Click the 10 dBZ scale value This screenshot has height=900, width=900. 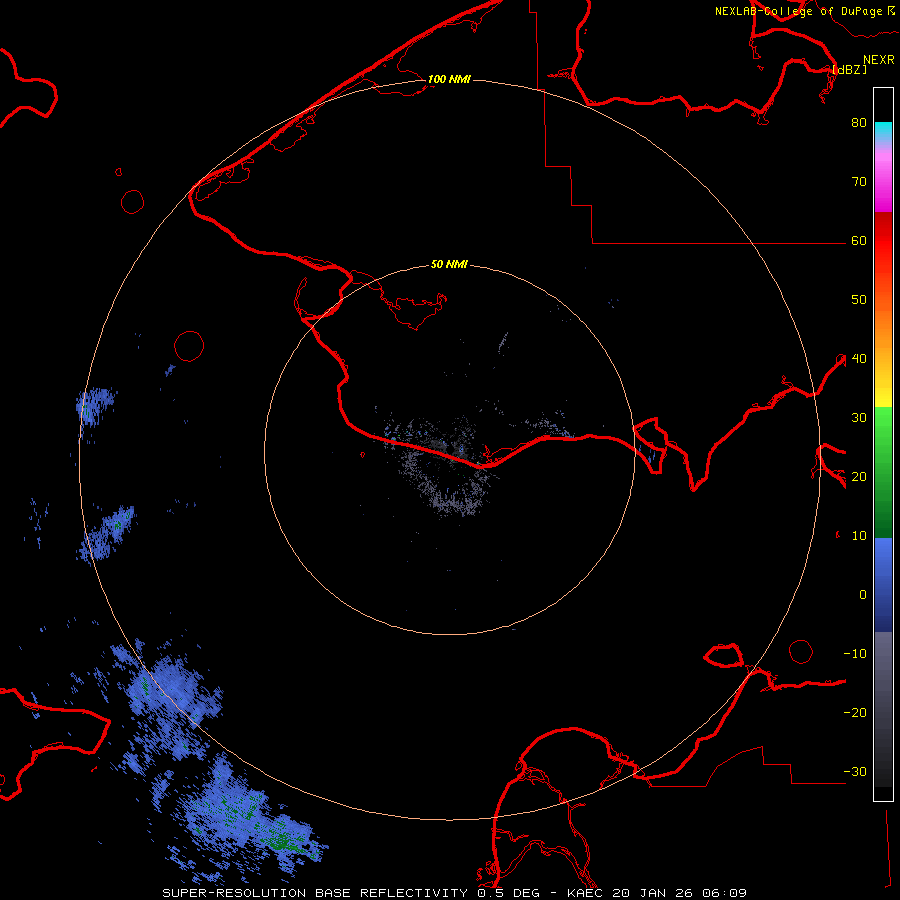click(x=859, y=536)
